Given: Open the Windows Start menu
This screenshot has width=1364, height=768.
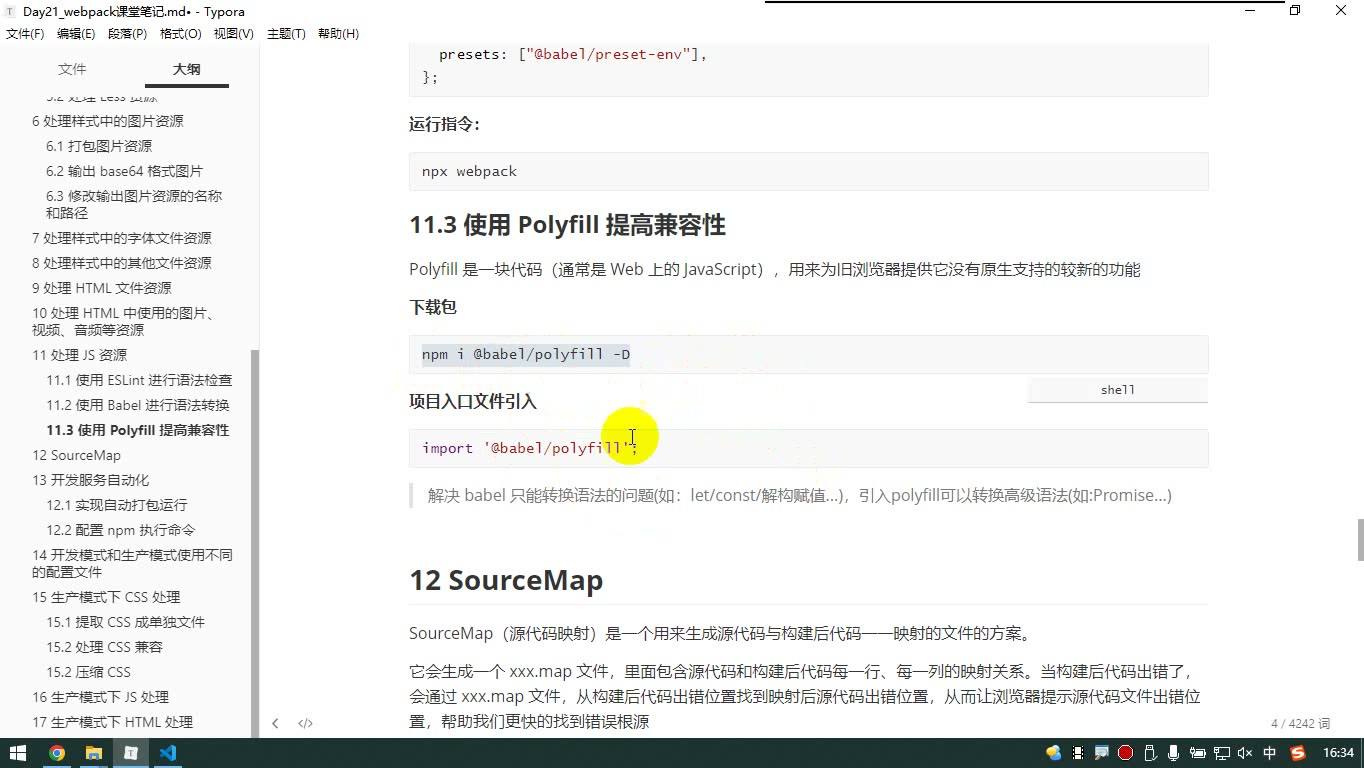Looking at the screenshot, I should click(x=18, y=753).
